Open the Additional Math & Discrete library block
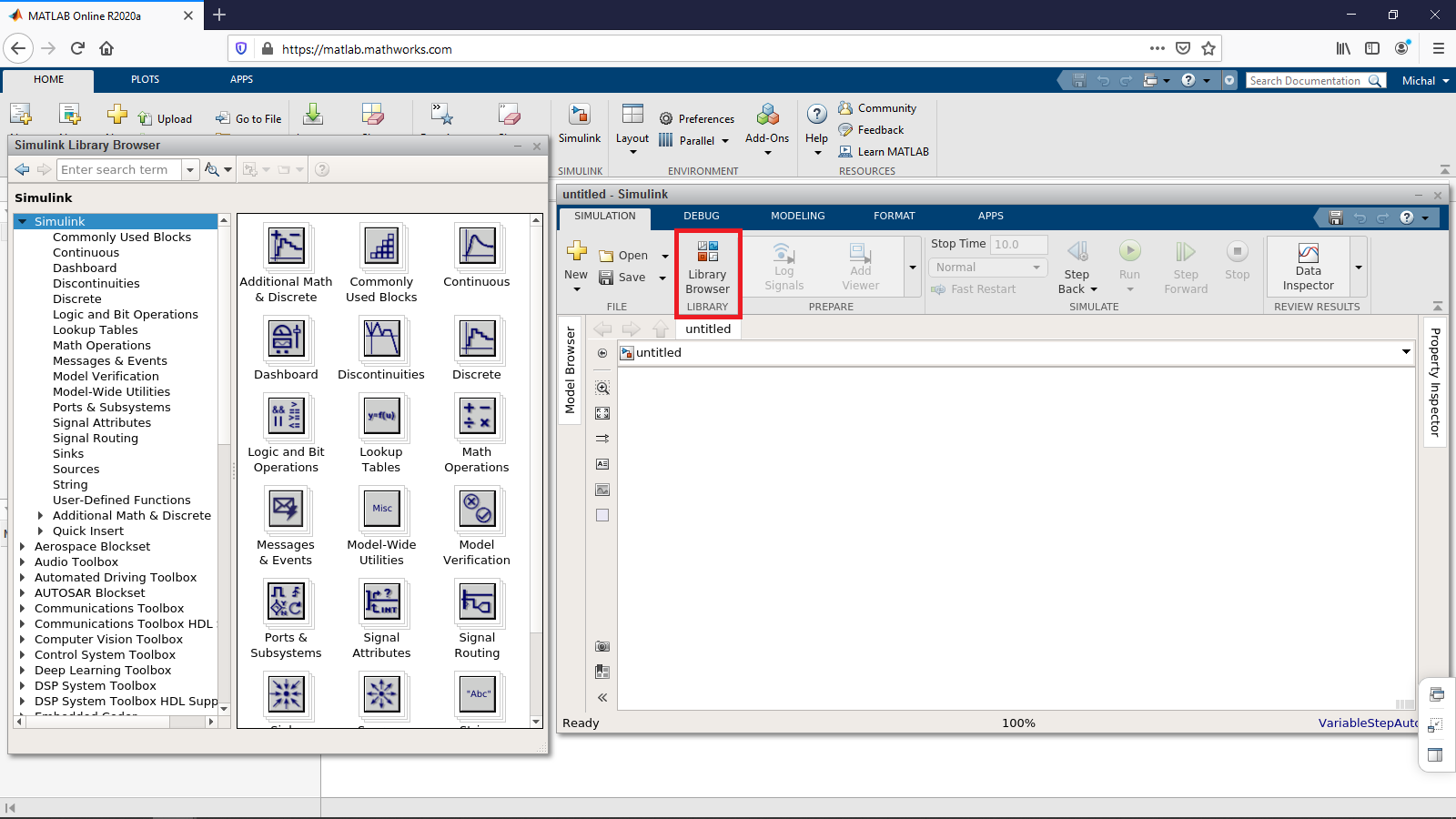The height and width of the screenshot is (819, 1456). pyautogui.click(x=286, y=246)
